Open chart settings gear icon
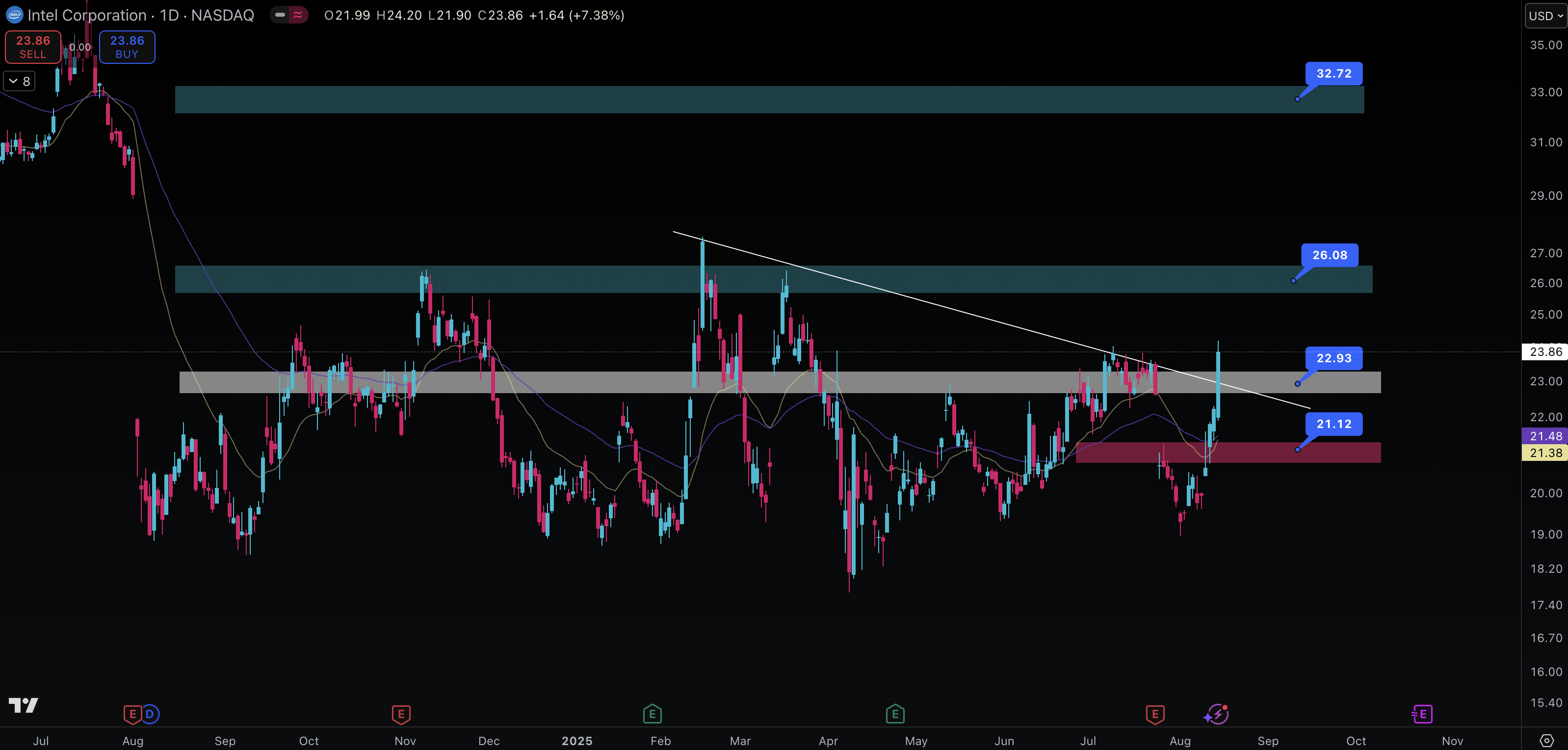The image size is (1568, 750). (x=1546, y=740)
